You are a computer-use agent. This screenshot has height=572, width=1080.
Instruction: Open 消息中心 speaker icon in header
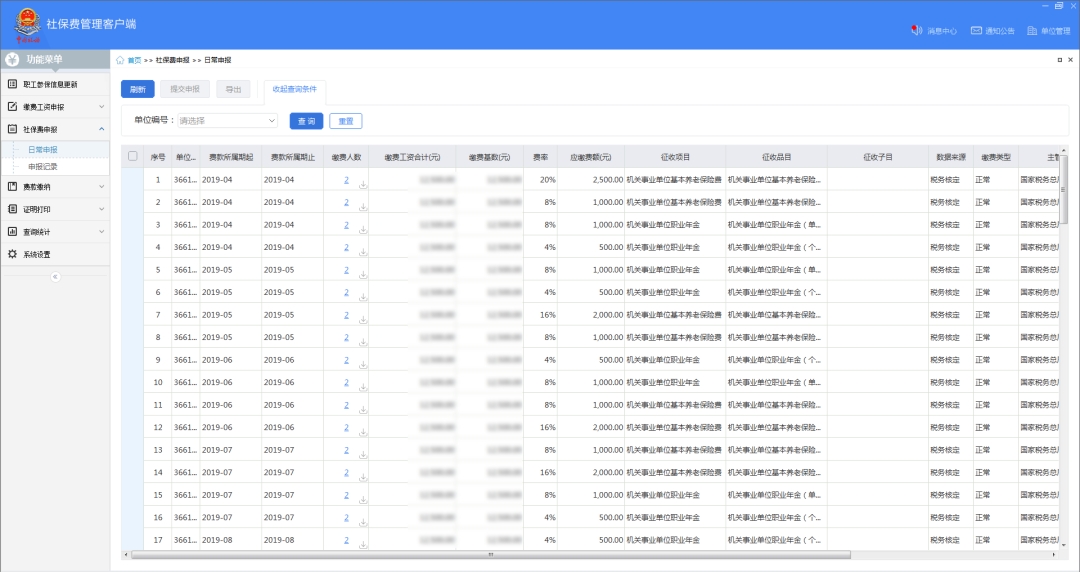pyautogui.click(x=916, y=31)
